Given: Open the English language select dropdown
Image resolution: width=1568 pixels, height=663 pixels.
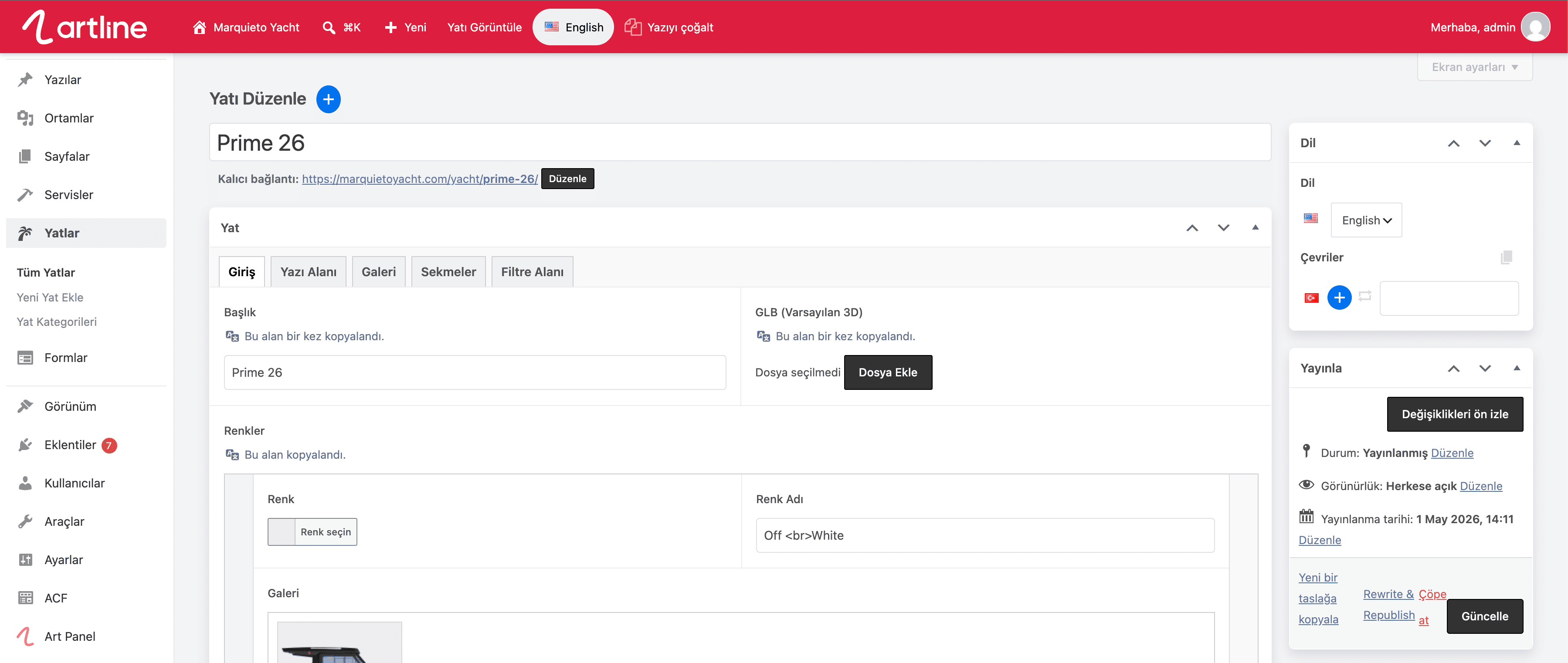Looking at the screenshot, I should (1366, 220).
